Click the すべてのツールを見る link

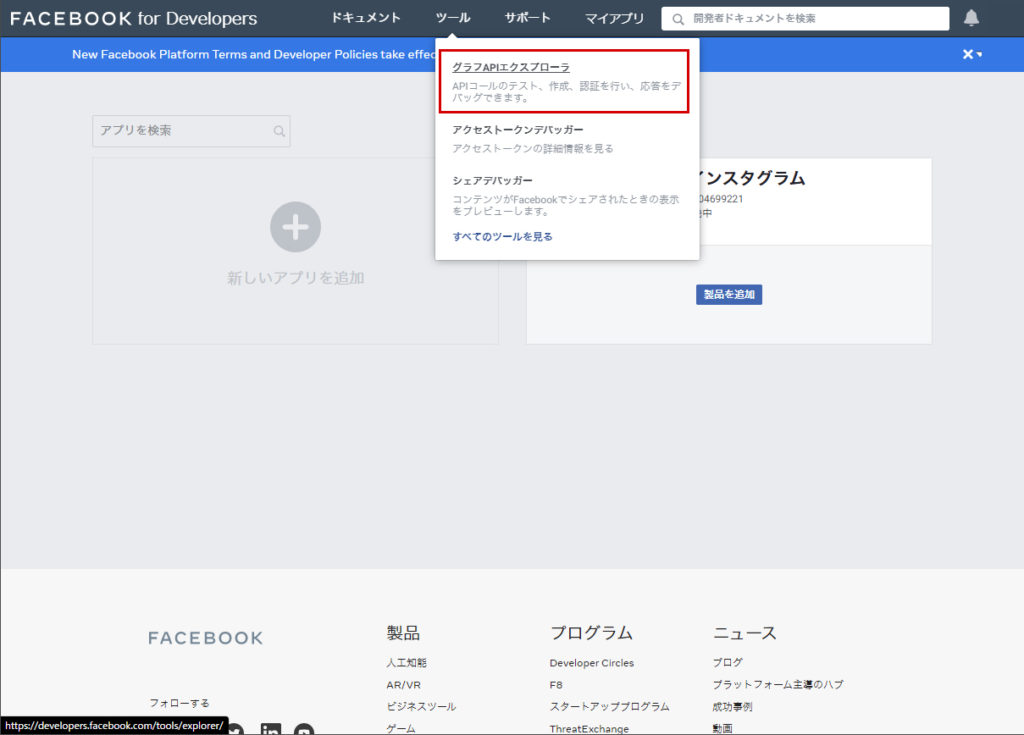pyautogui.click(x=502, y=237)
